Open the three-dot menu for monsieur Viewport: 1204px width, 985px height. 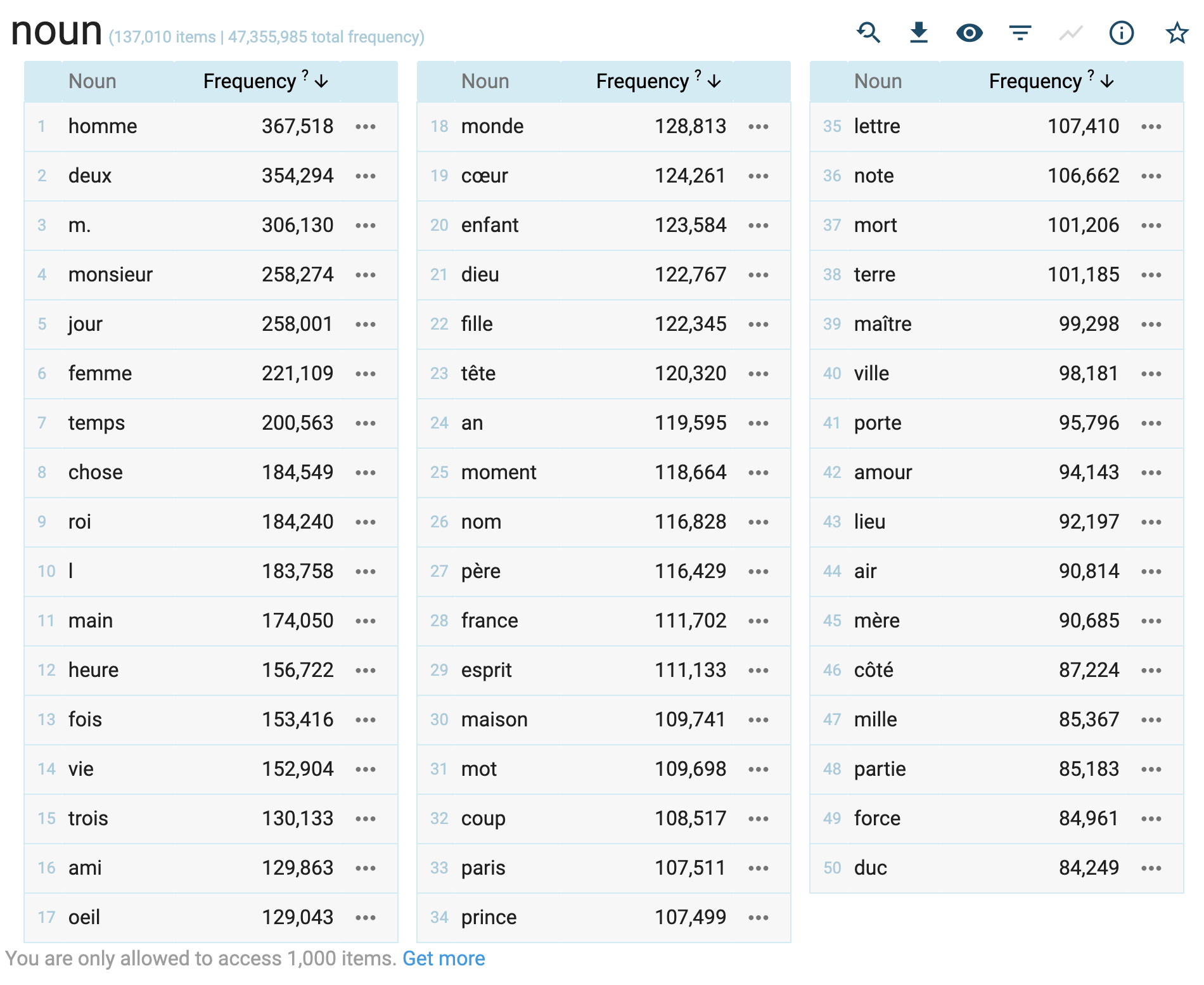tap(366, 275)
